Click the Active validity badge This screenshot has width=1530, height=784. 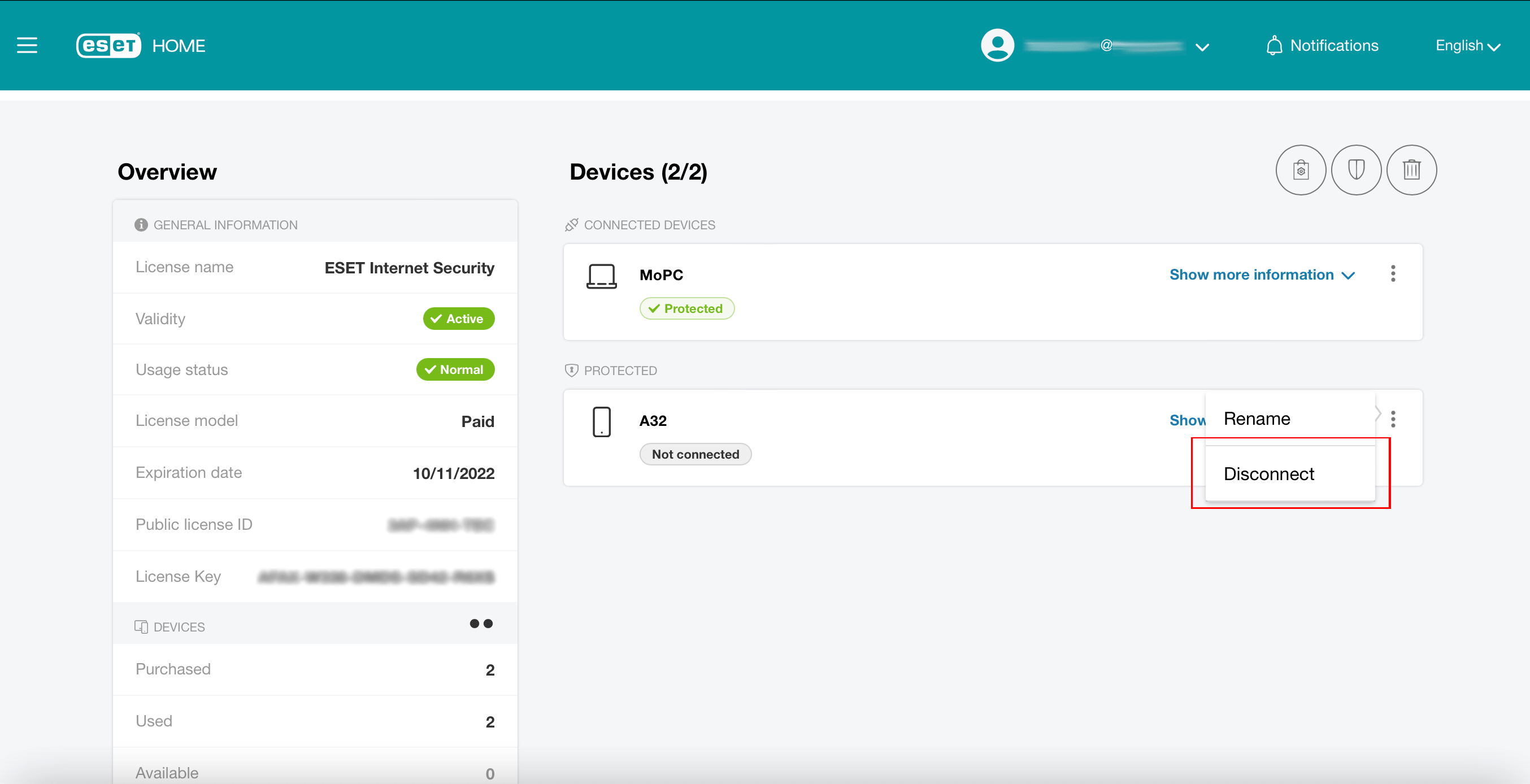(x=459, y=319)
